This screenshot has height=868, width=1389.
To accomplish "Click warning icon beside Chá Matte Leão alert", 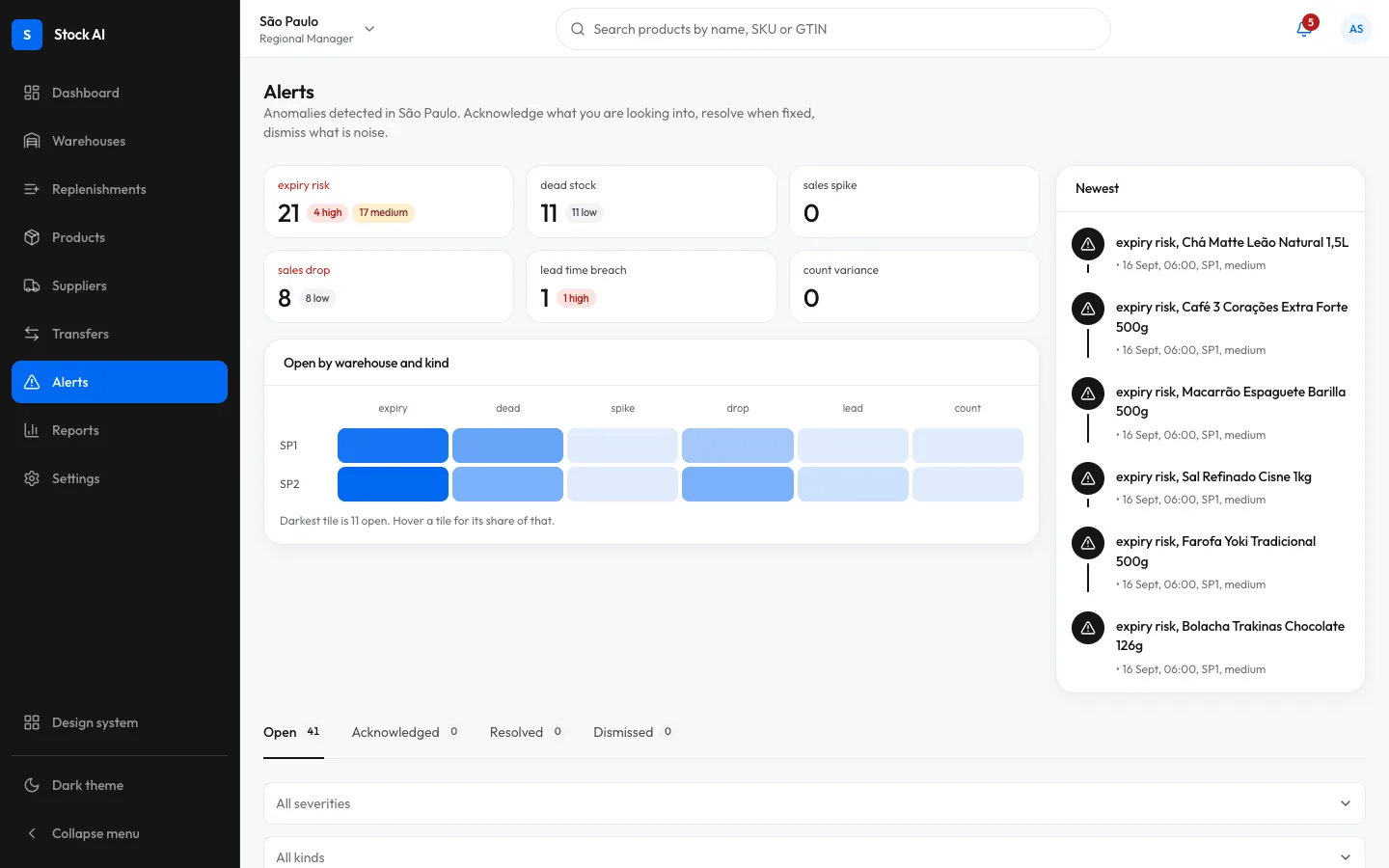I will pos(1088,244).
